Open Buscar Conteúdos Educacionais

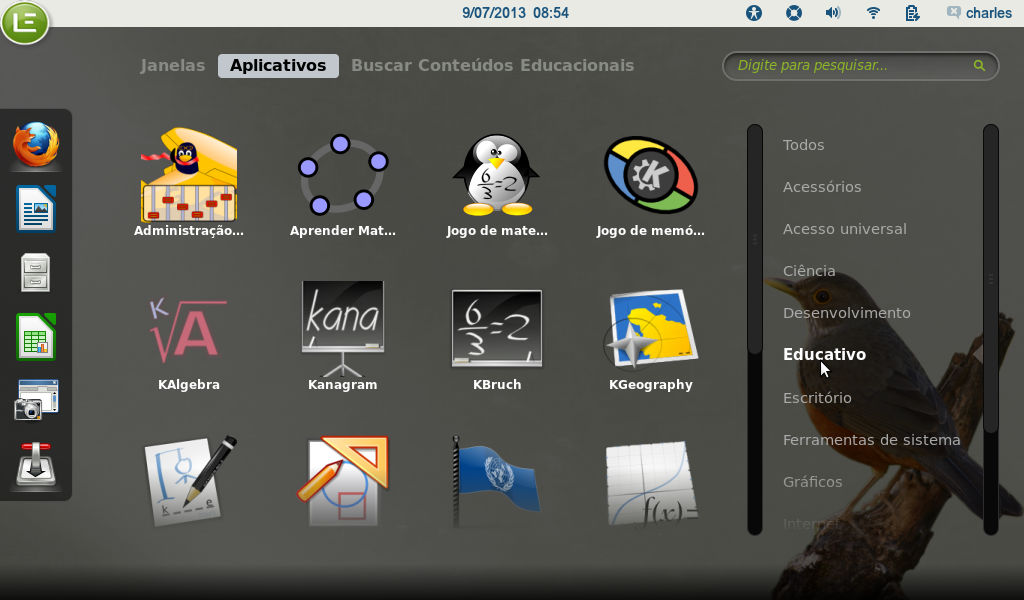click(495, 65)
